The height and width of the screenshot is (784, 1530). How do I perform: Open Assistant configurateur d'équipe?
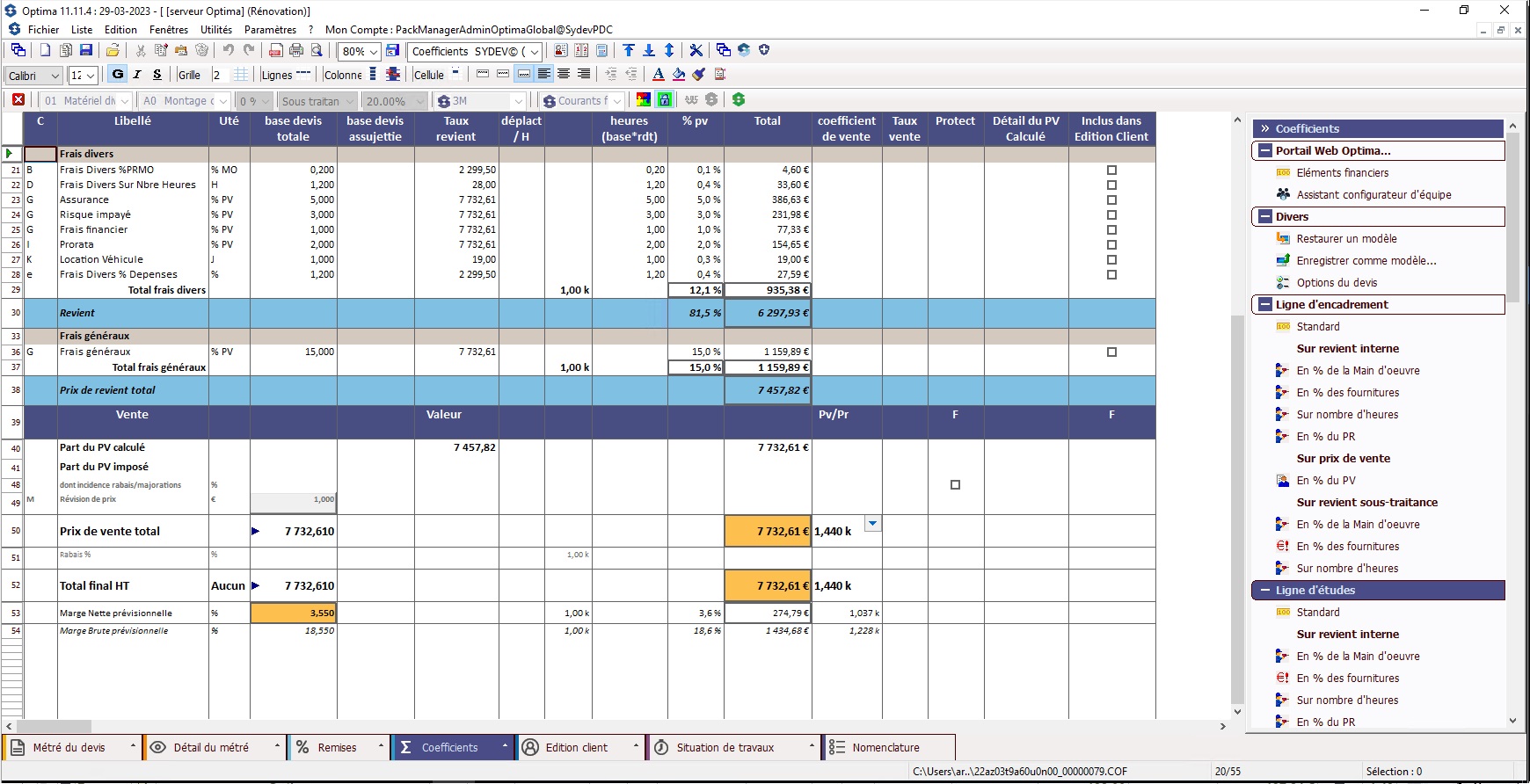(1373, 195)
